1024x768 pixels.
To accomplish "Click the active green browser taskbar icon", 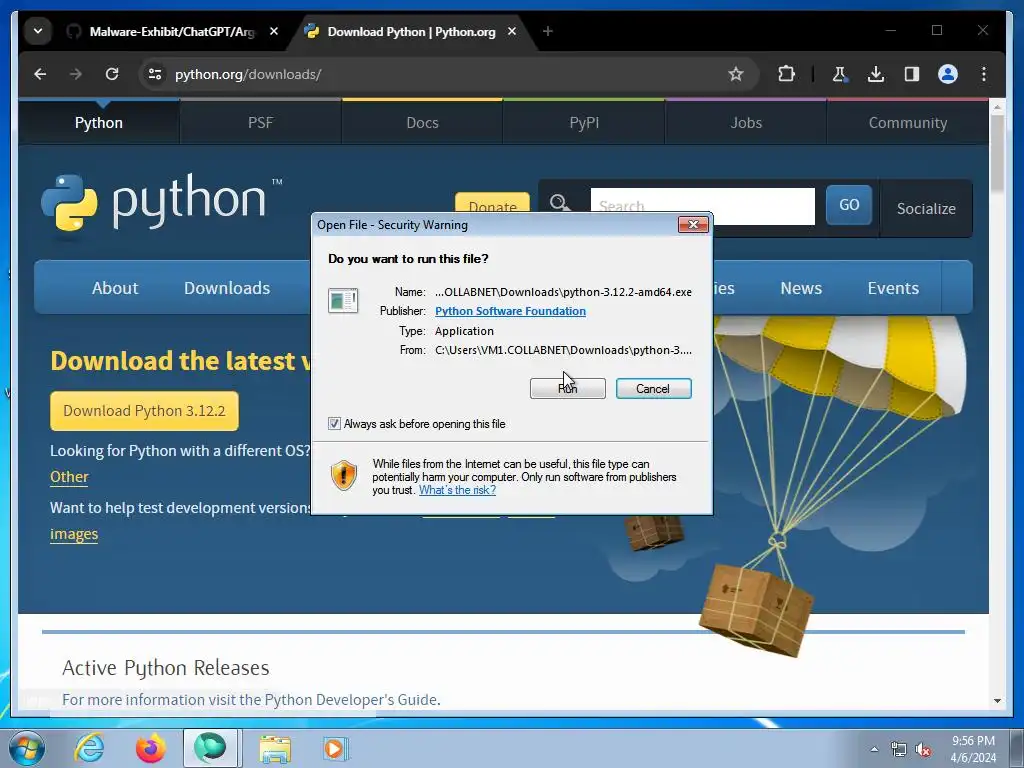I will pos(210,748).
